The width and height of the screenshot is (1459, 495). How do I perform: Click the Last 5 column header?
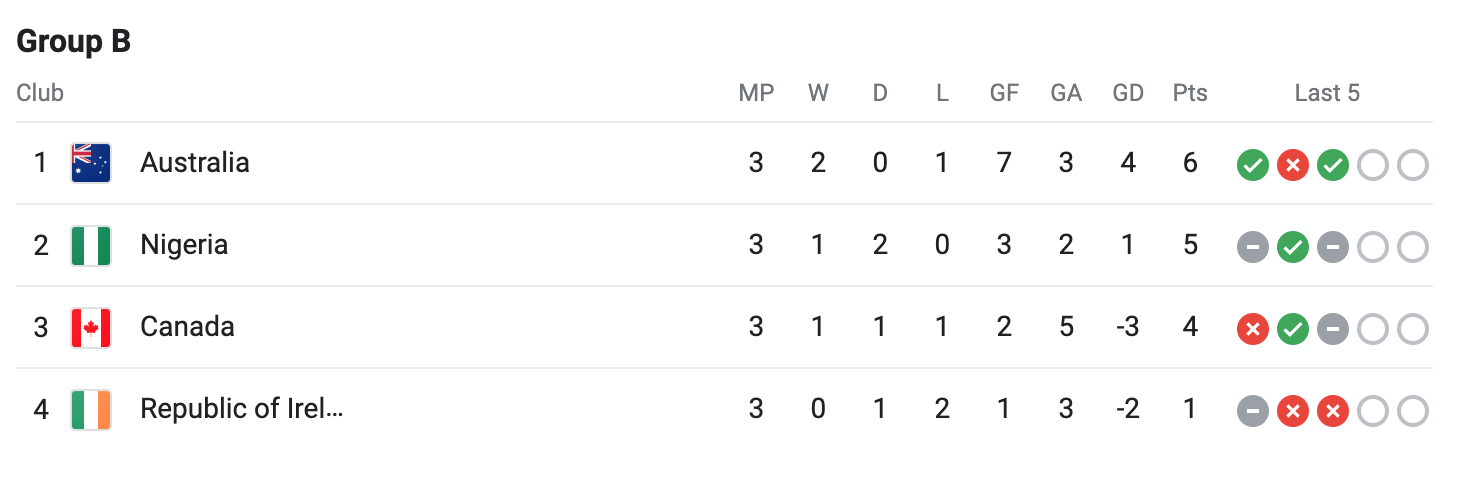[1327, 94]
